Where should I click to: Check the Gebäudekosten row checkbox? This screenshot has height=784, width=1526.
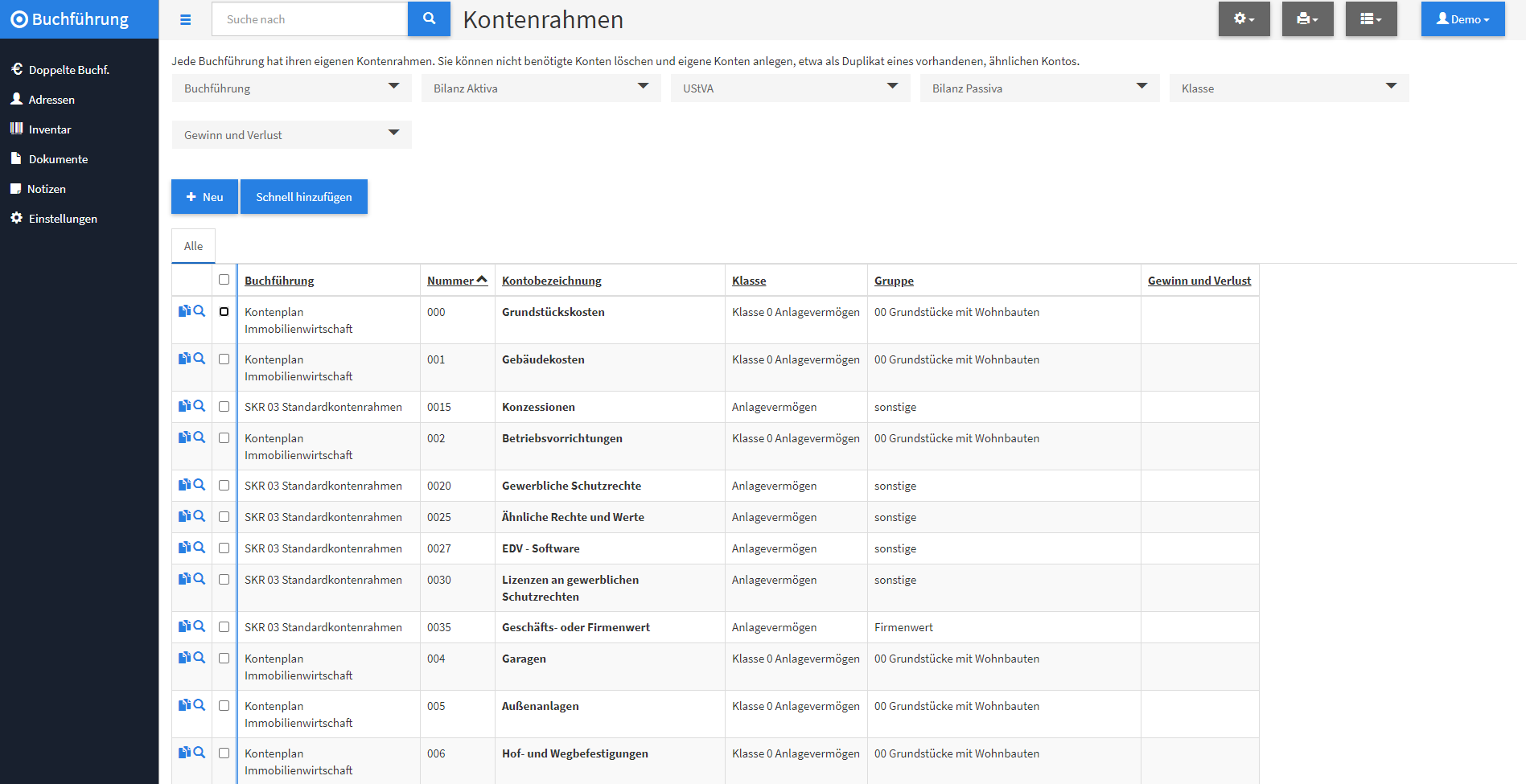[x=224, y=359]
